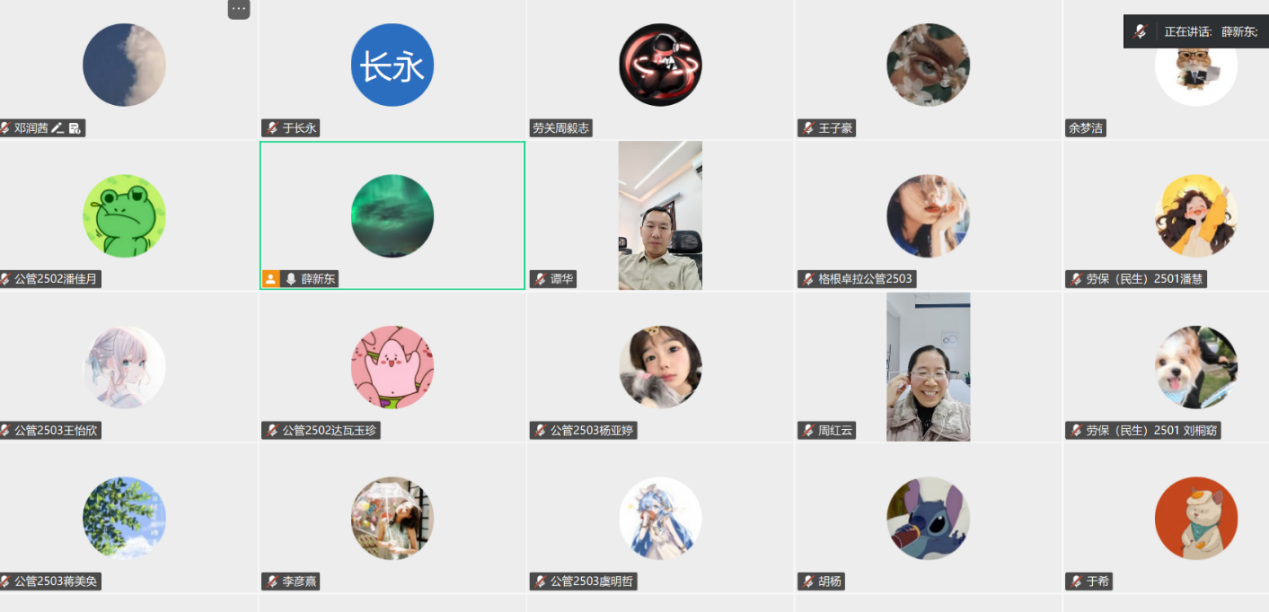Click the 劳关周毅志 name label
The width and height of the screenshot is (1269, 612).
click(561, 128)
